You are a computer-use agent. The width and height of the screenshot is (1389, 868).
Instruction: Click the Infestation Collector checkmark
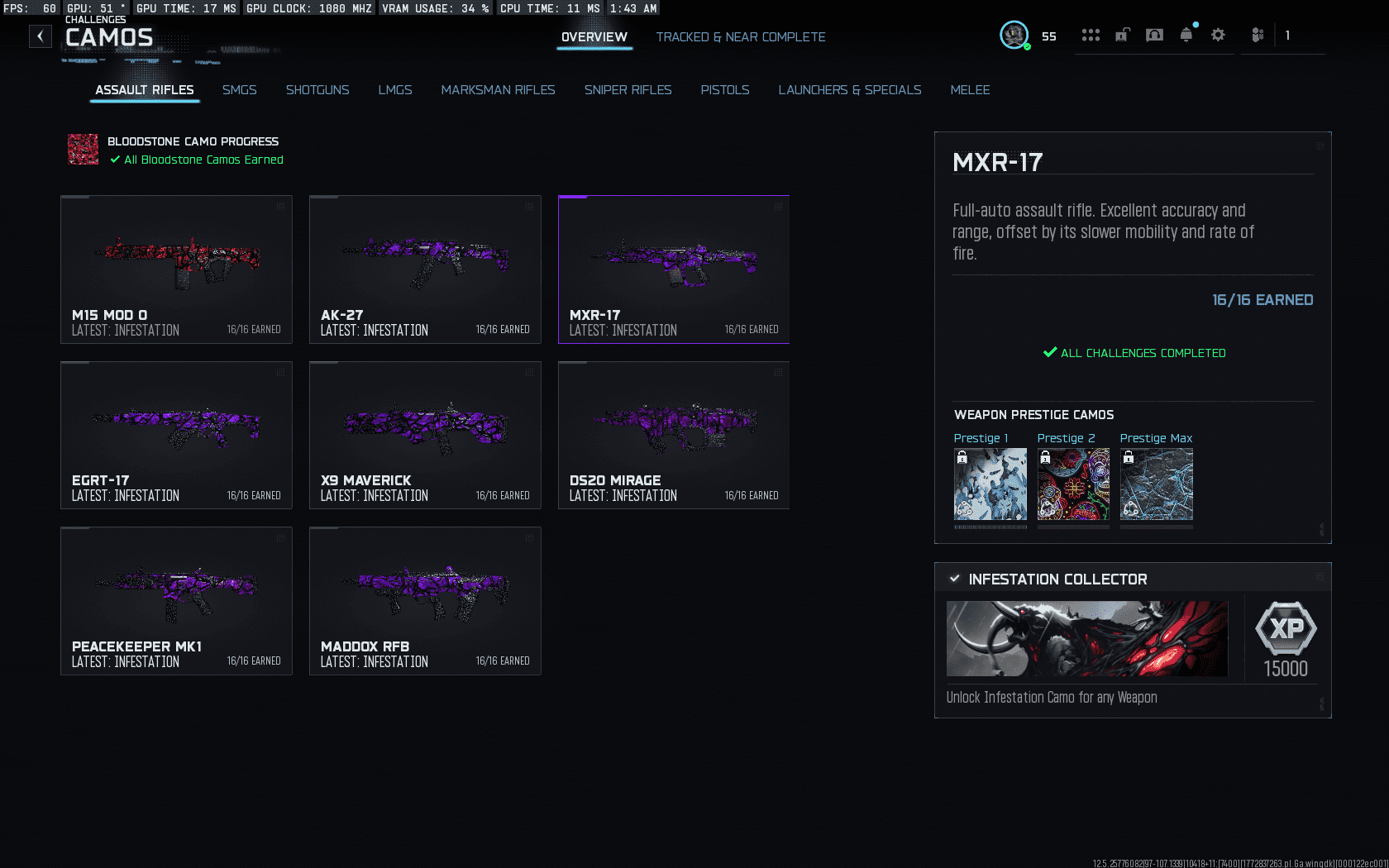[955, 579]
